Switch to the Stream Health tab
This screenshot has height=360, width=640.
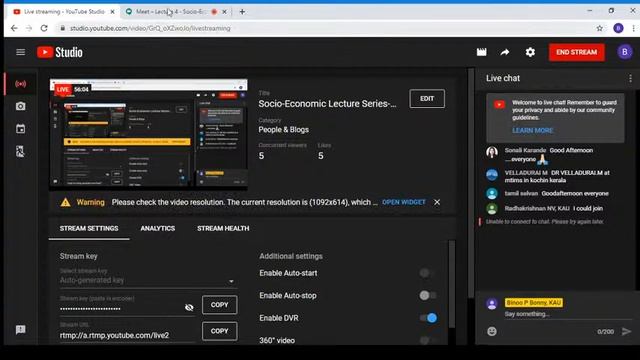point(223,229)
